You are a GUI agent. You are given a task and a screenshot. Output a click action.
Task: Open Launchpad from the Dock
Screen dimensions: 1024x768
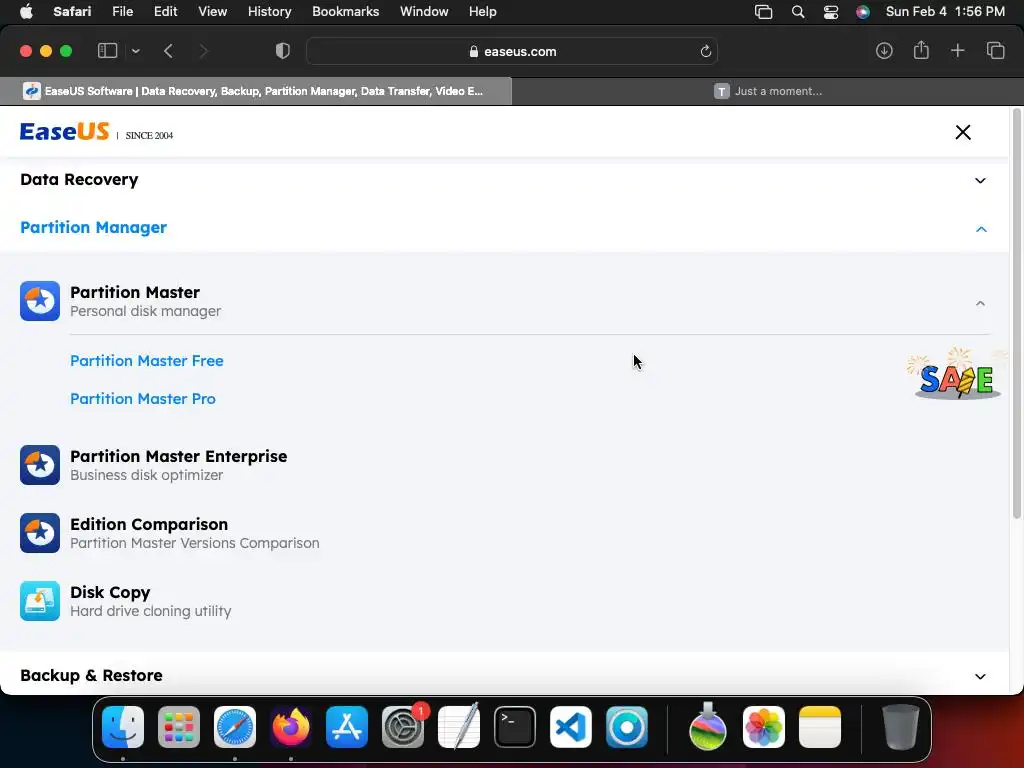(x=179, y=727)
